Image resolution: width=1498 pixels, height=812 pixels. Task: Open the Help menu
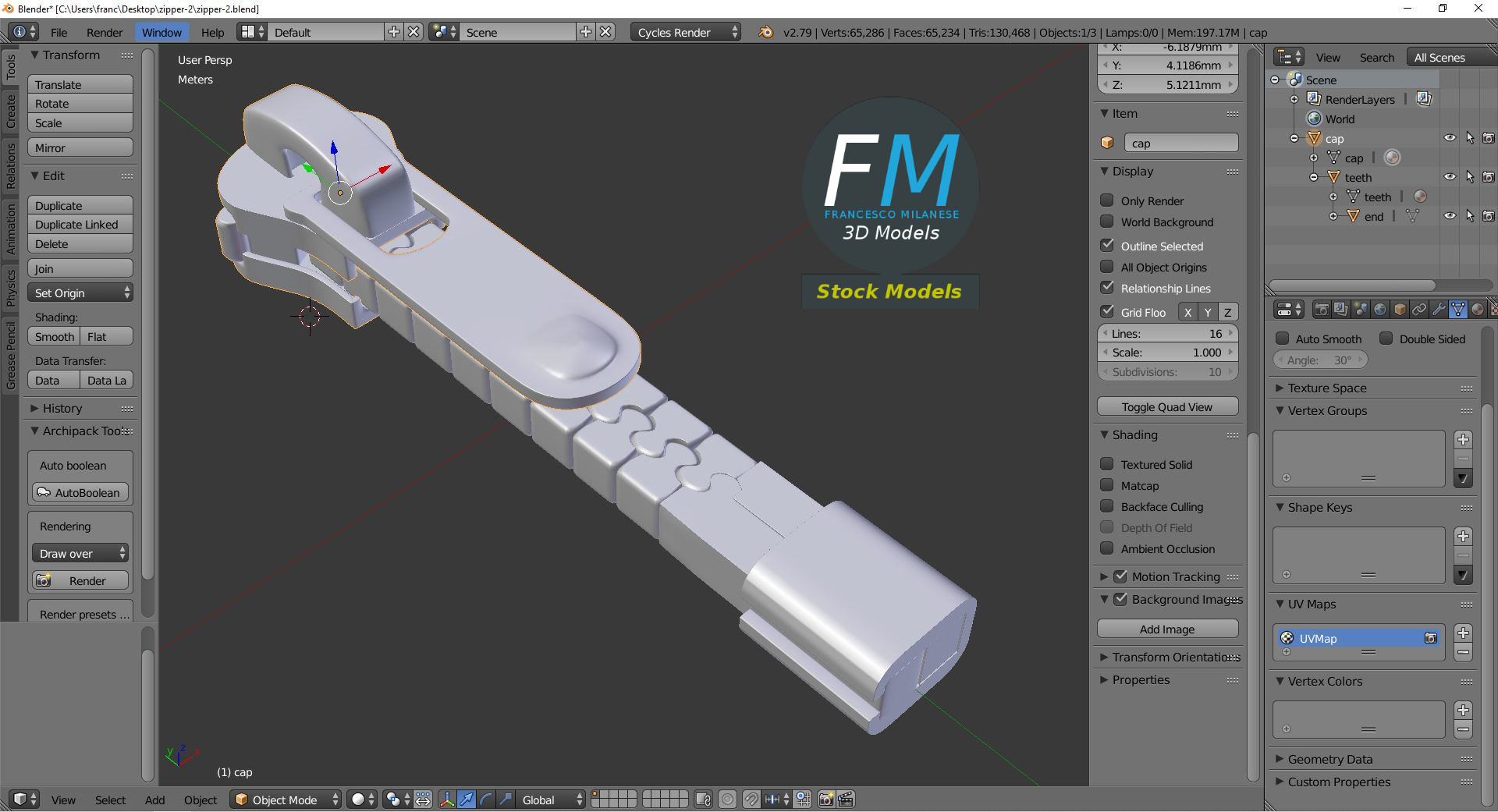pos(212,32)
